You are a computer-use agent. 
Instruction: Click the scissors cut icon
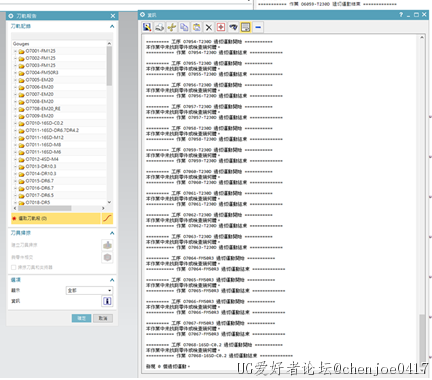[x=172, y=27]
